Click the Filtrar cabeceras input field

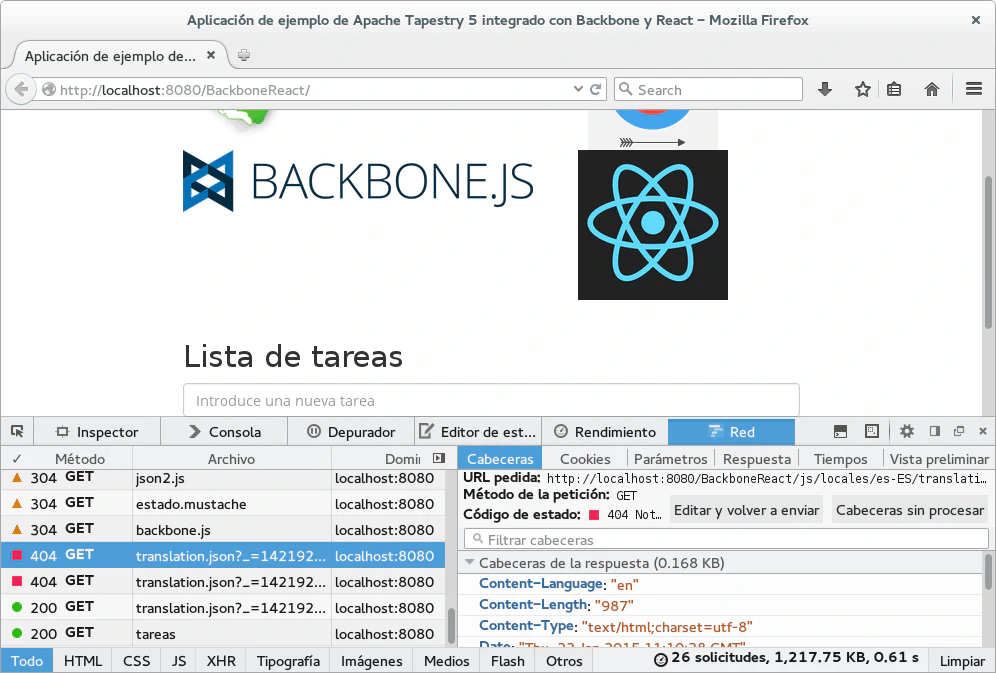tap(725, 540)
